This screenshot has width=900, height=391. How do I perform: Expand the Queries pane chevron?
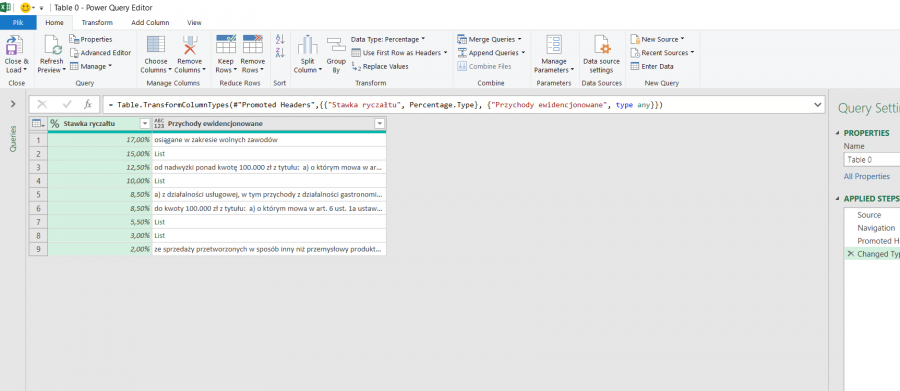click(13, 104)
